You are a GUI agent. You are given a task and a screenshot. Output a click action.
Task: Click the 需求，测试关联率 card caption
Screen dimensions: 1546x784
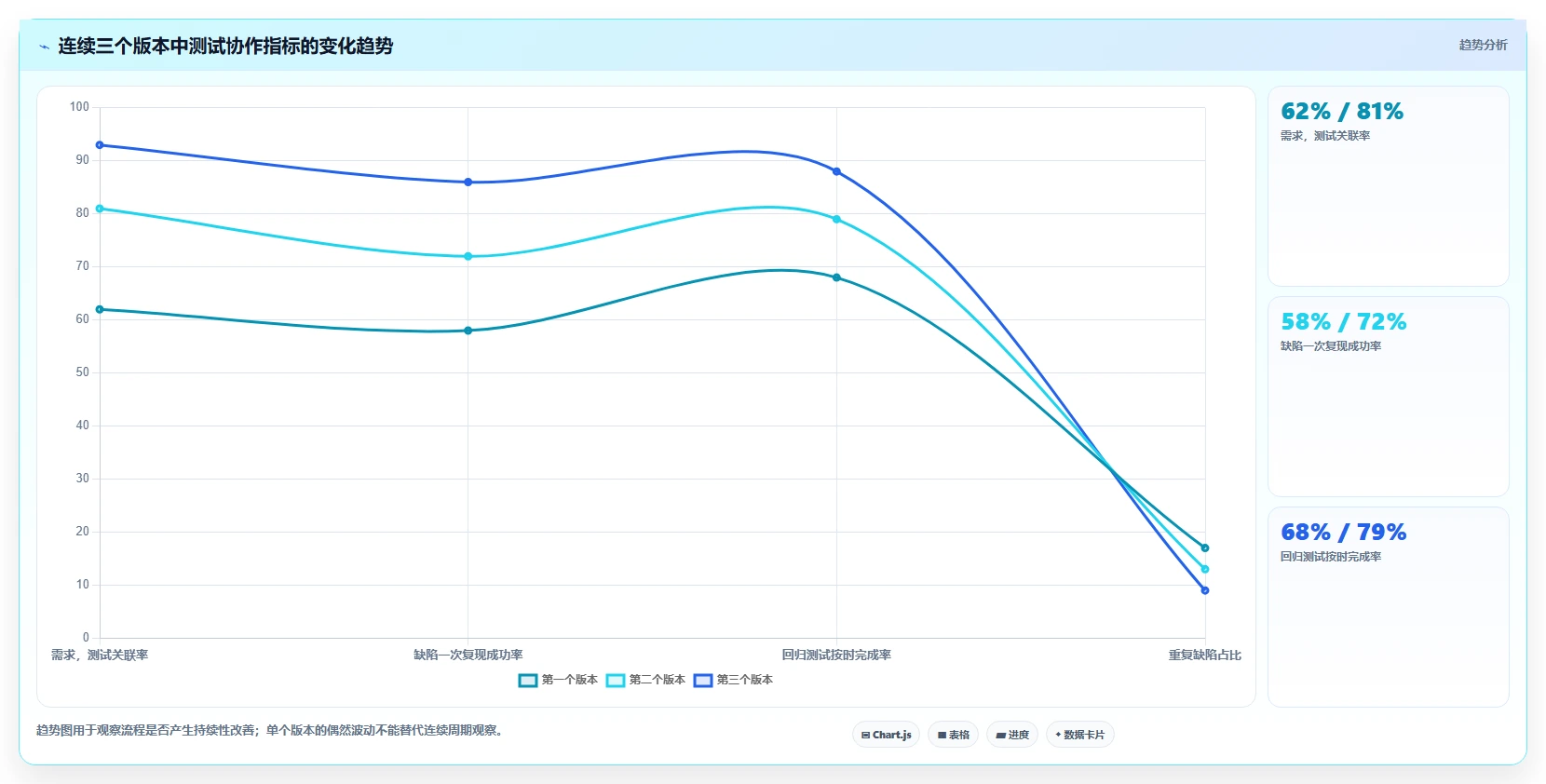[1324, 136]
